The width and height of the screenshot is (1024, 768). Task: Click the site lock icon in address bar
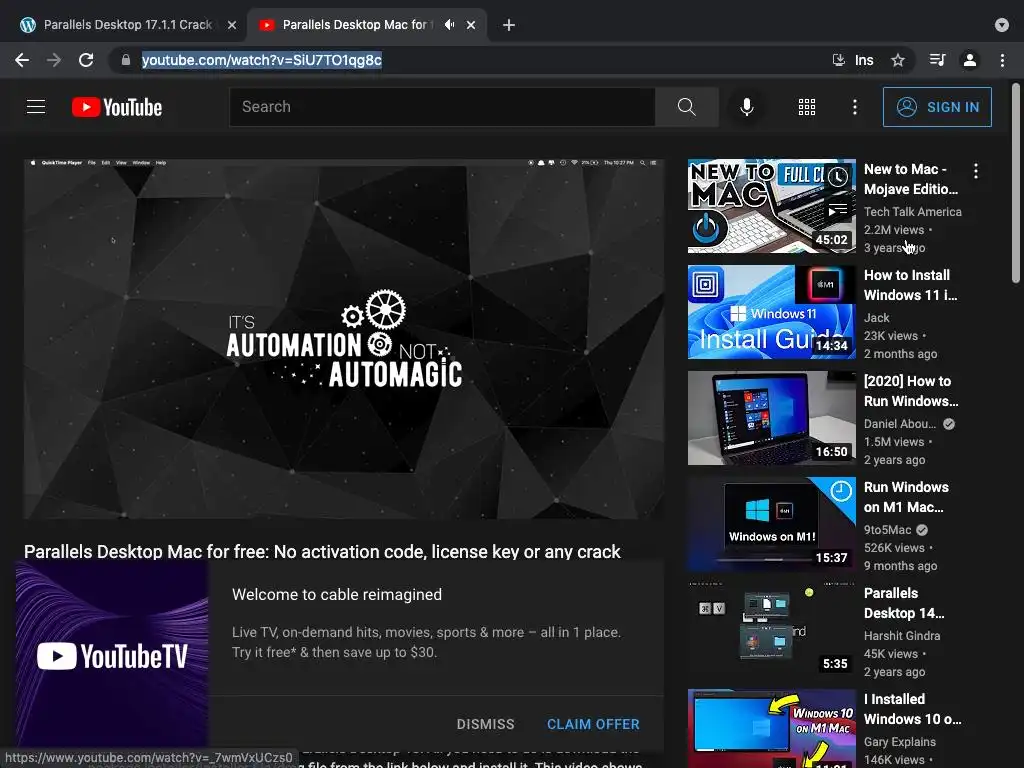pos(125,60)
